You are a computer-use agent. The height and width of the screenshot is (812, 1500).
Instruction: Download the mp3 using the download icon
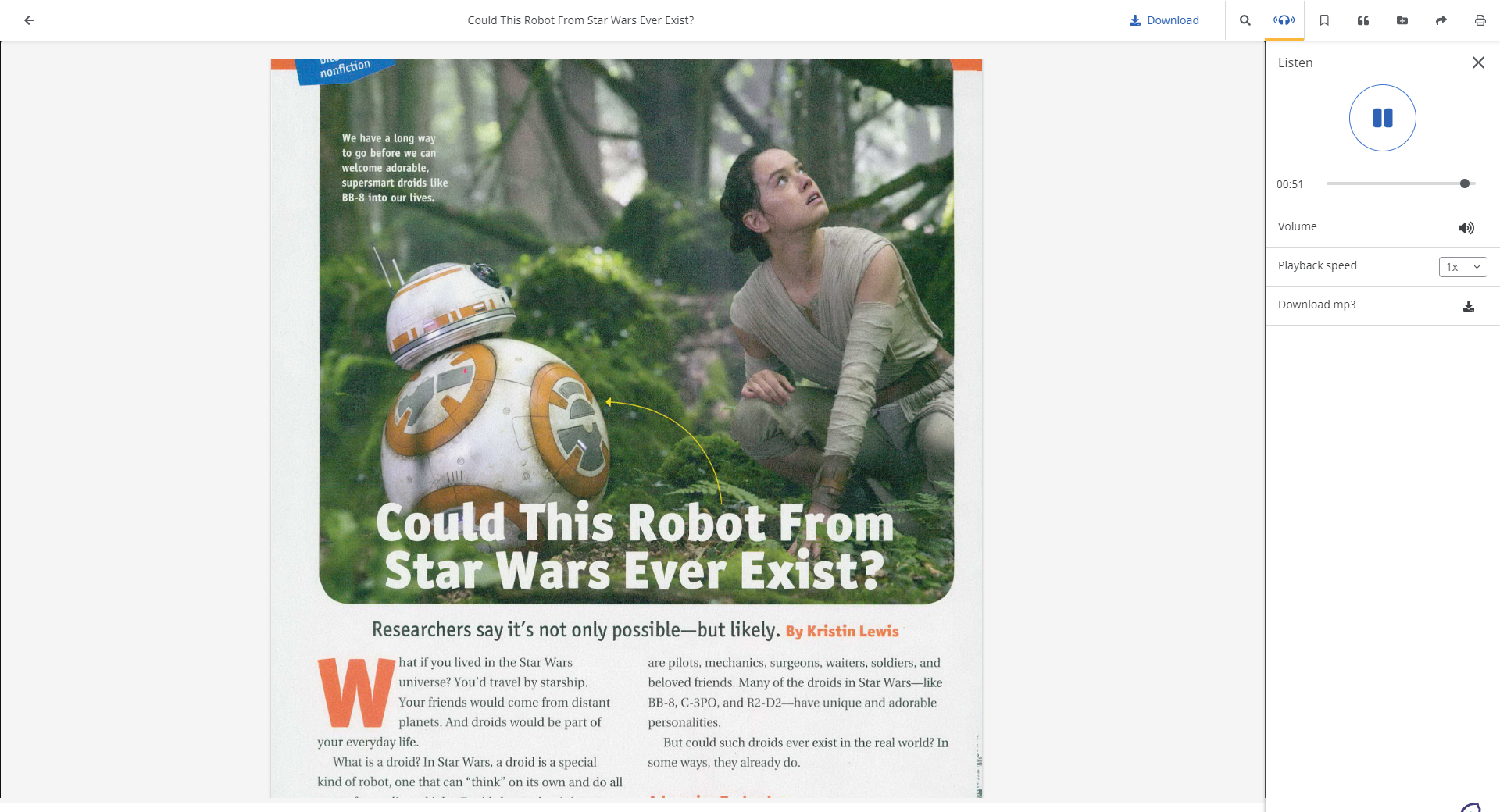(x=1469, y=306)
